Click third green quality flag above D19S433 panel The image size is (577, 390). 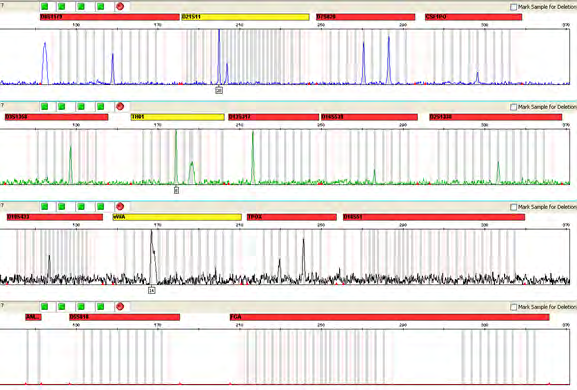[81, 206]
